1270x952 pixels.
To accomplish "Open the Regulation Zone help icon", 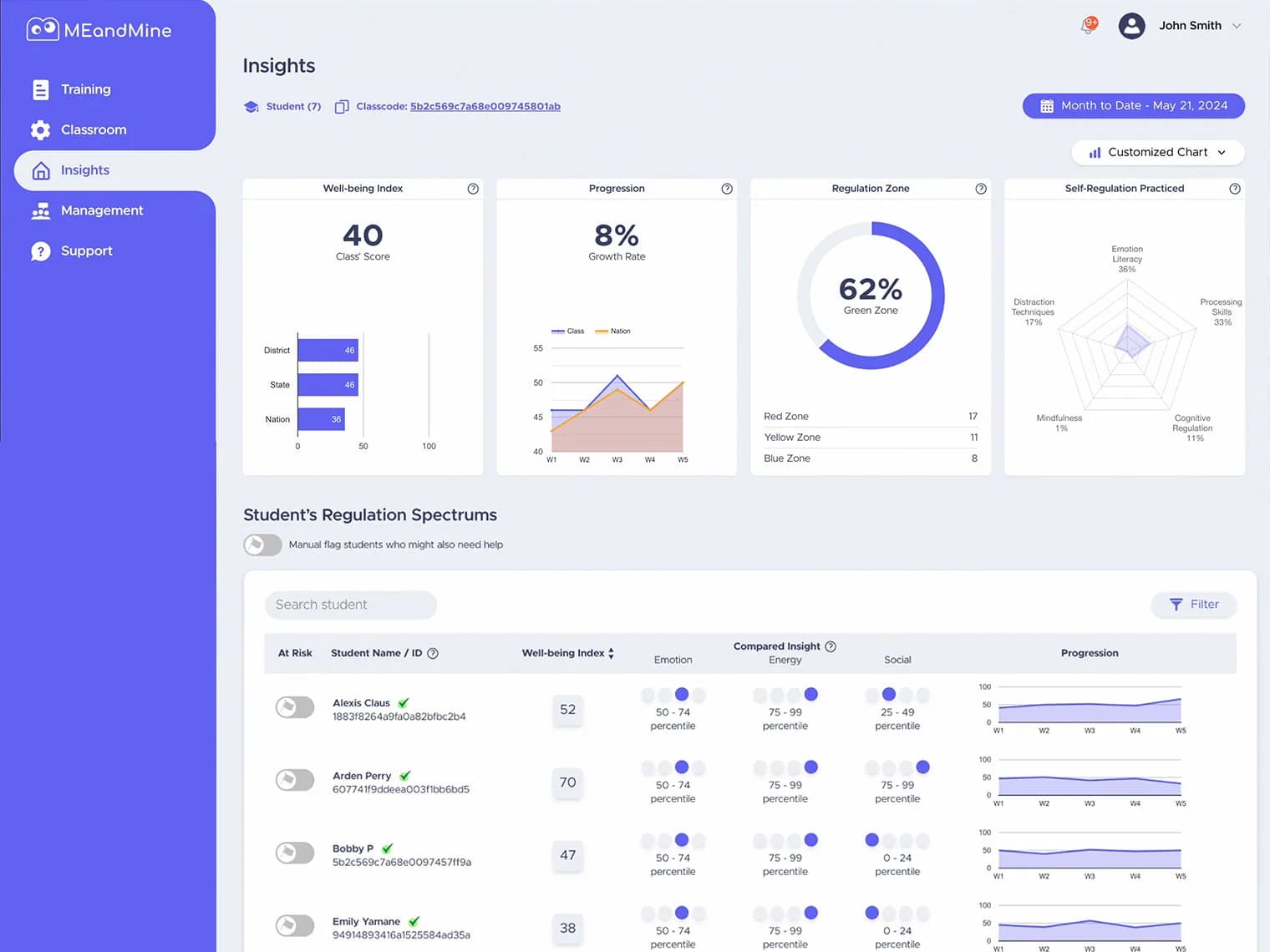I will 981,189.
